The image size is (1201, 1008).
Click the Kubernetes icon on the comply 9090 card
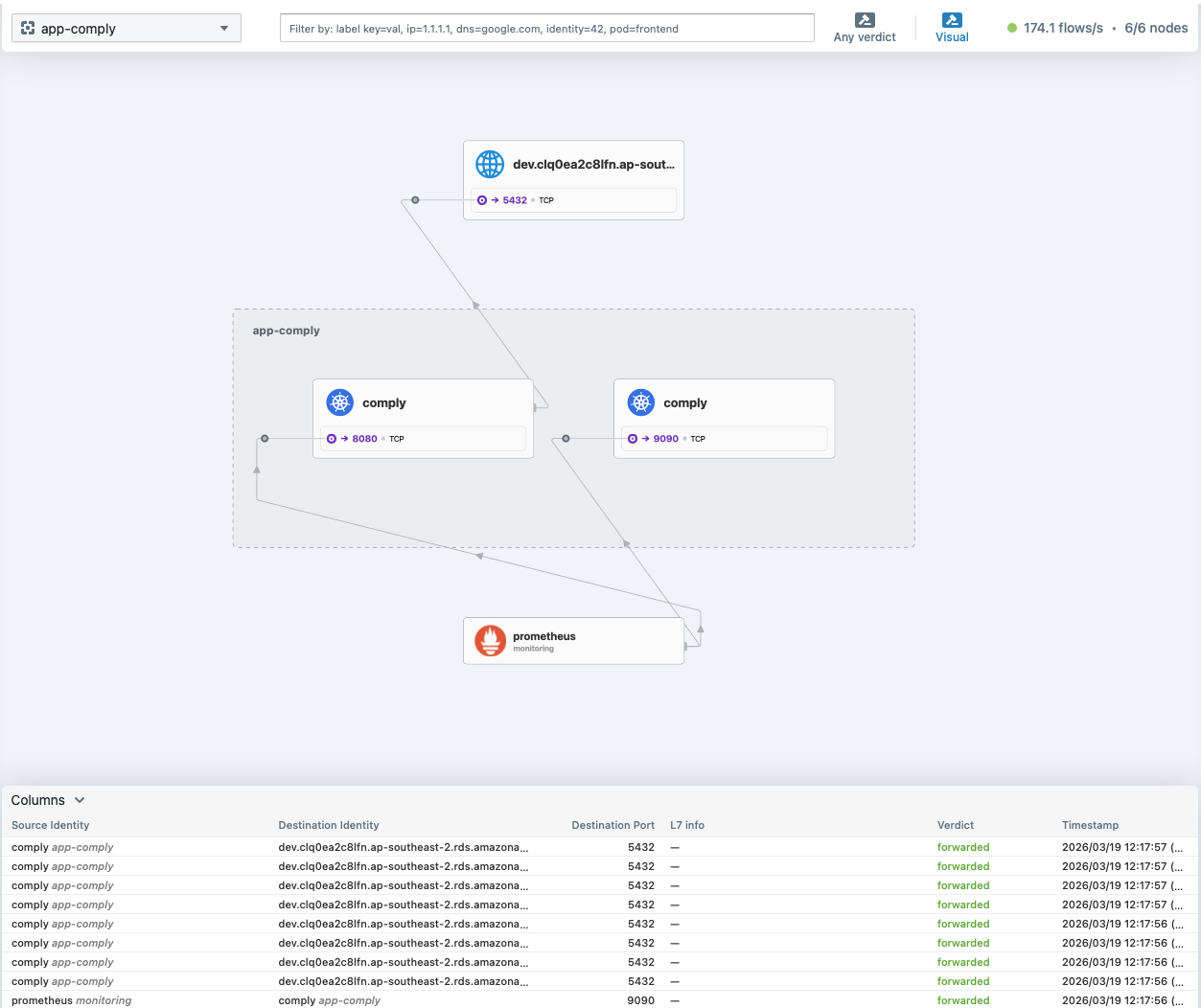[x=641, y=402]
